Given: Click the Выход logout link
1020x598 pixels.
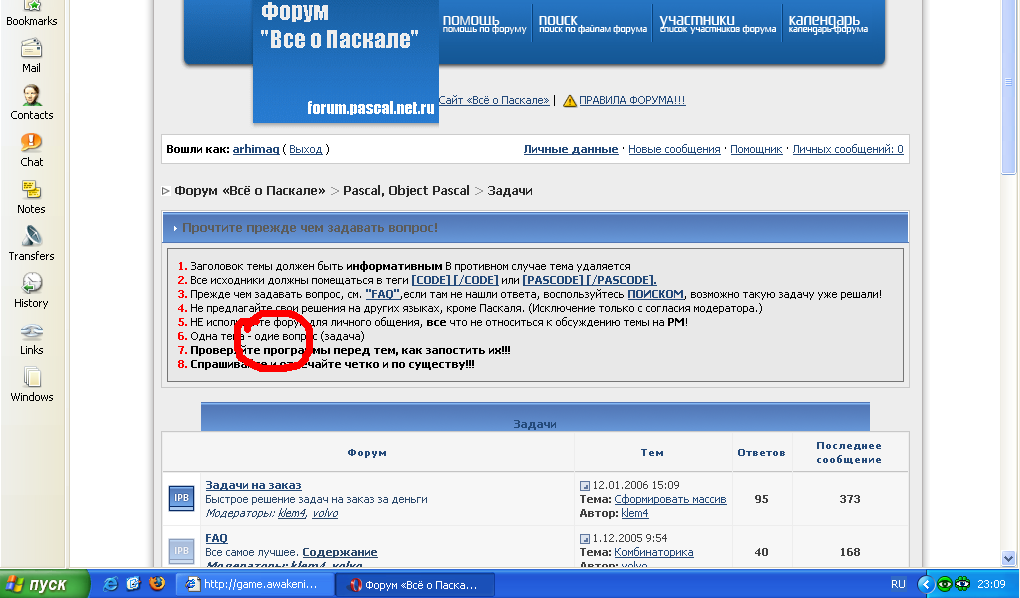Looking at the screenshot, I should click(305, 149).
